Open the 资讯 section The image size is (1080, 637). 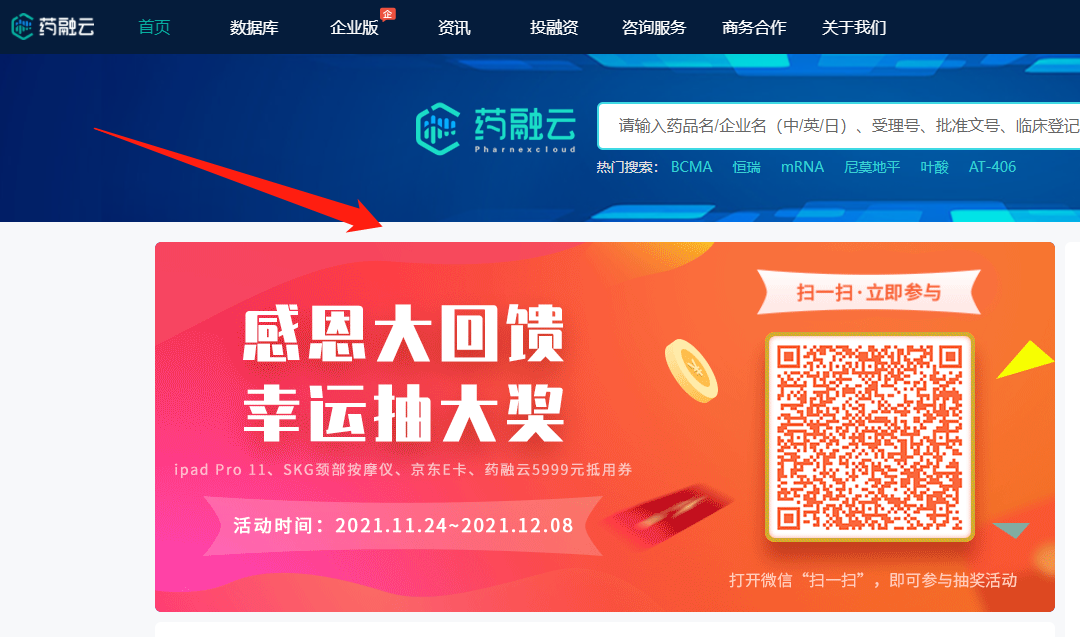[x=454, y=28]
